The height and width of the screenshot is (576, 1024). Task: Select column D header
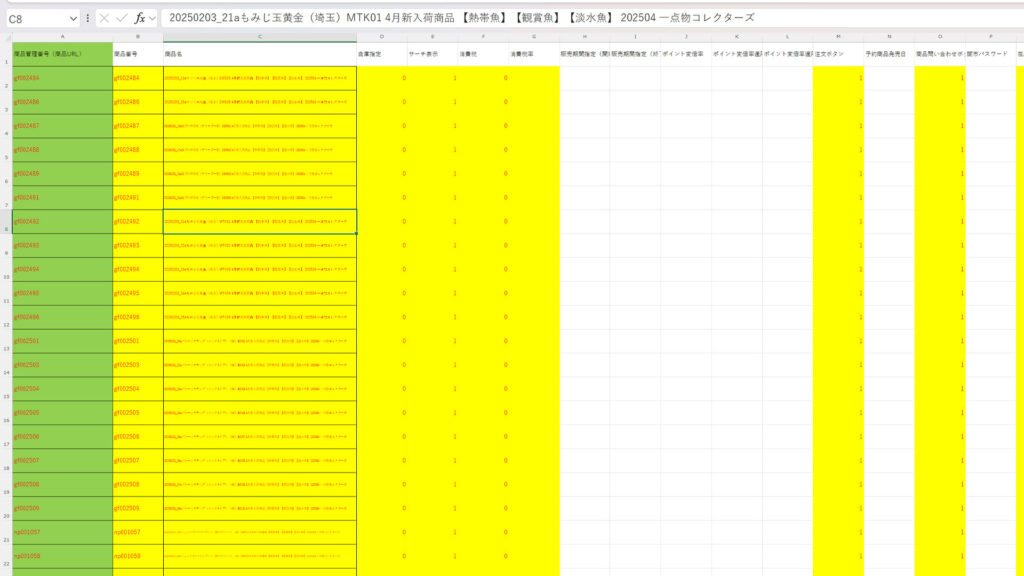(x=381, y=37)
